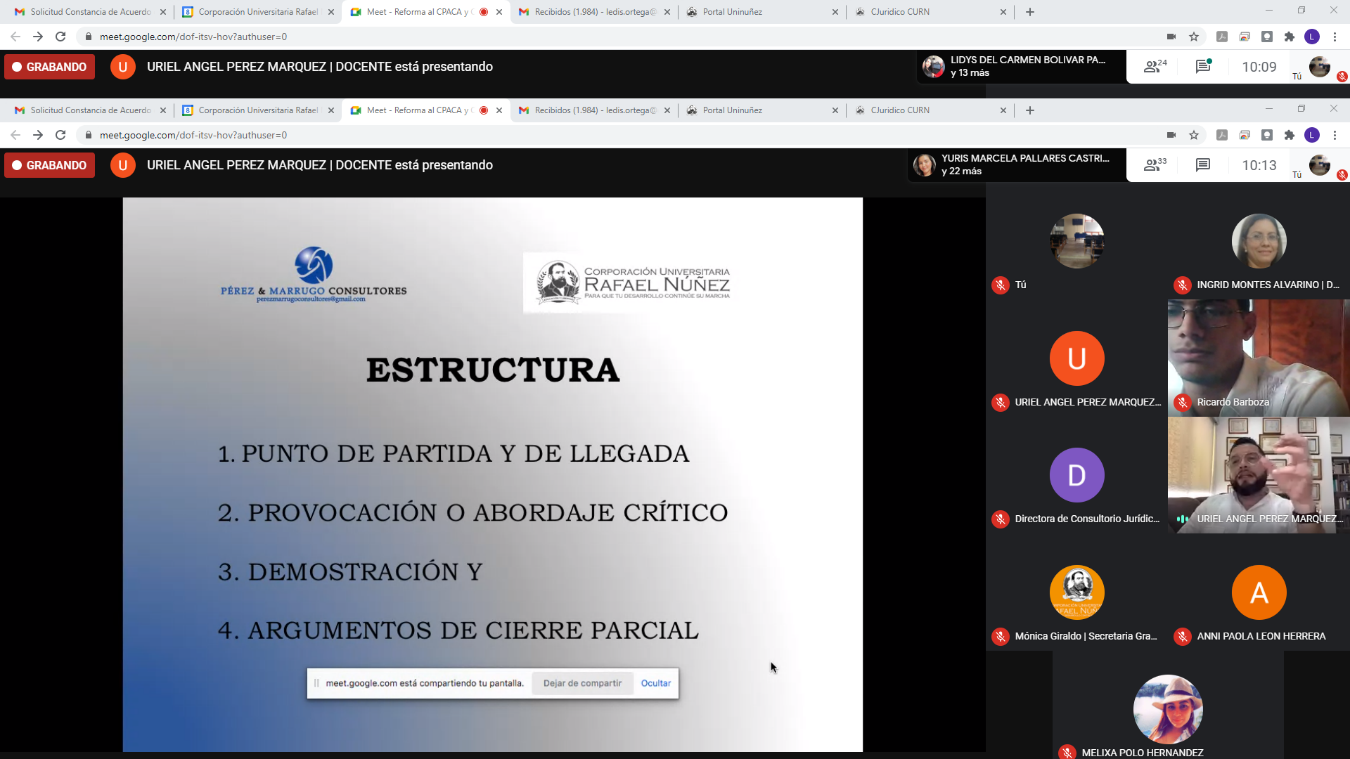
Task: Select the Directora de Consultorio Jurídico tile
Action: [1077, 474]
